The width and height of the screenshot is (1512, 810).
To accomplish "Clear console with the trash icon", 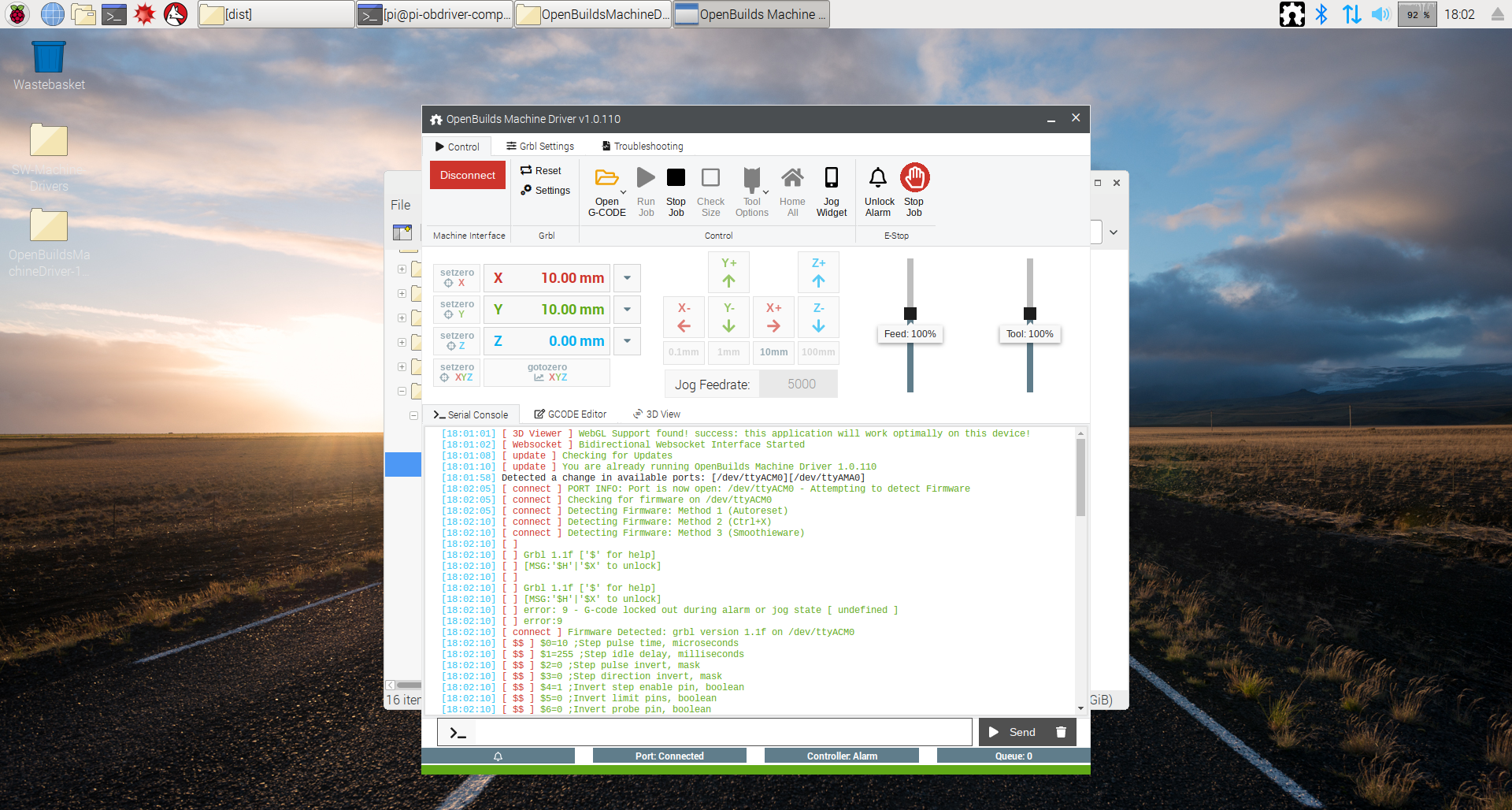I will (1061, 732).
